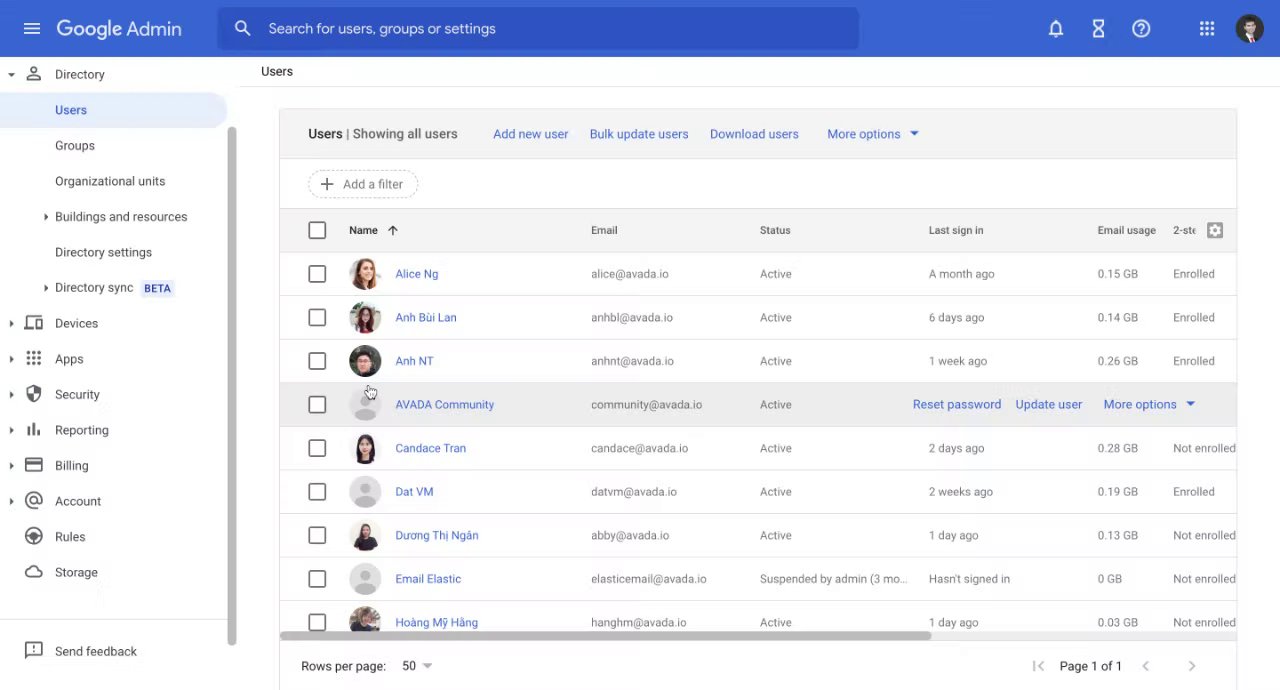Click the Account at-sign icon
1280x690 pixels.
pyautogui.click(x=34, y=500)
